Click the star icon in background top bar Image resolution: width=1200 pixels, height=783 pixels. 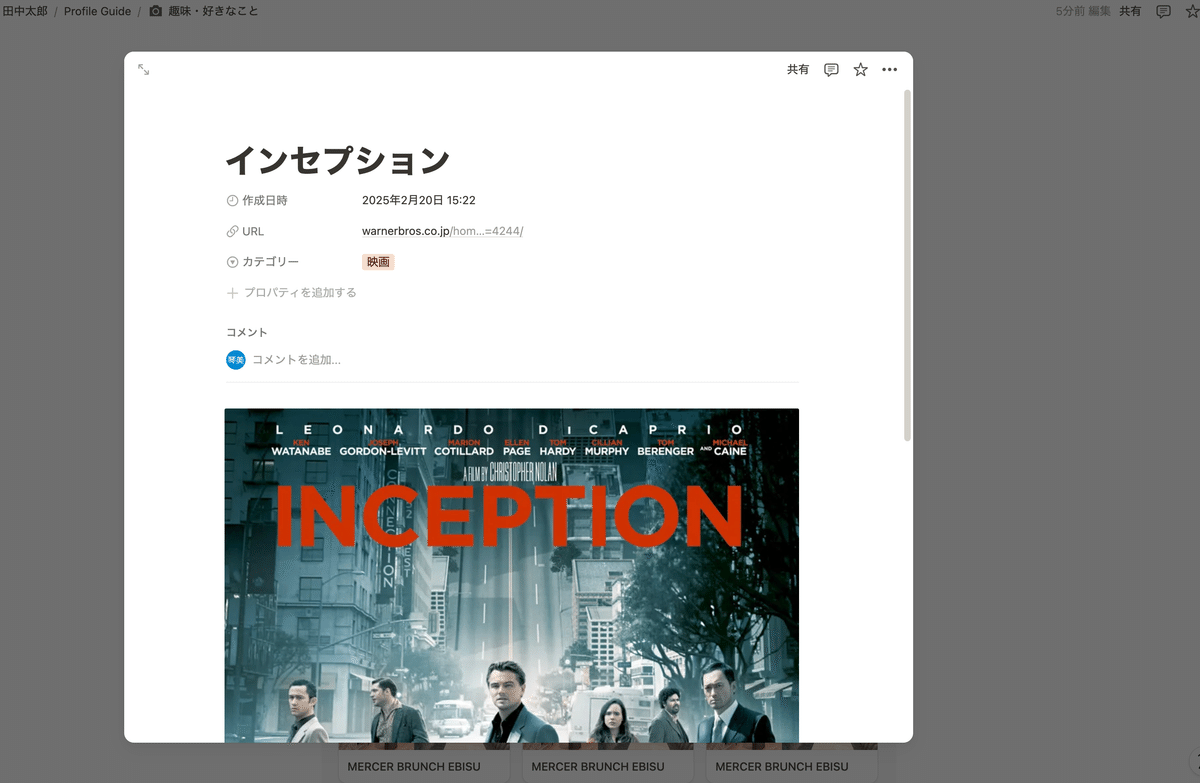pyautogui.click(x=1194, y=11)
